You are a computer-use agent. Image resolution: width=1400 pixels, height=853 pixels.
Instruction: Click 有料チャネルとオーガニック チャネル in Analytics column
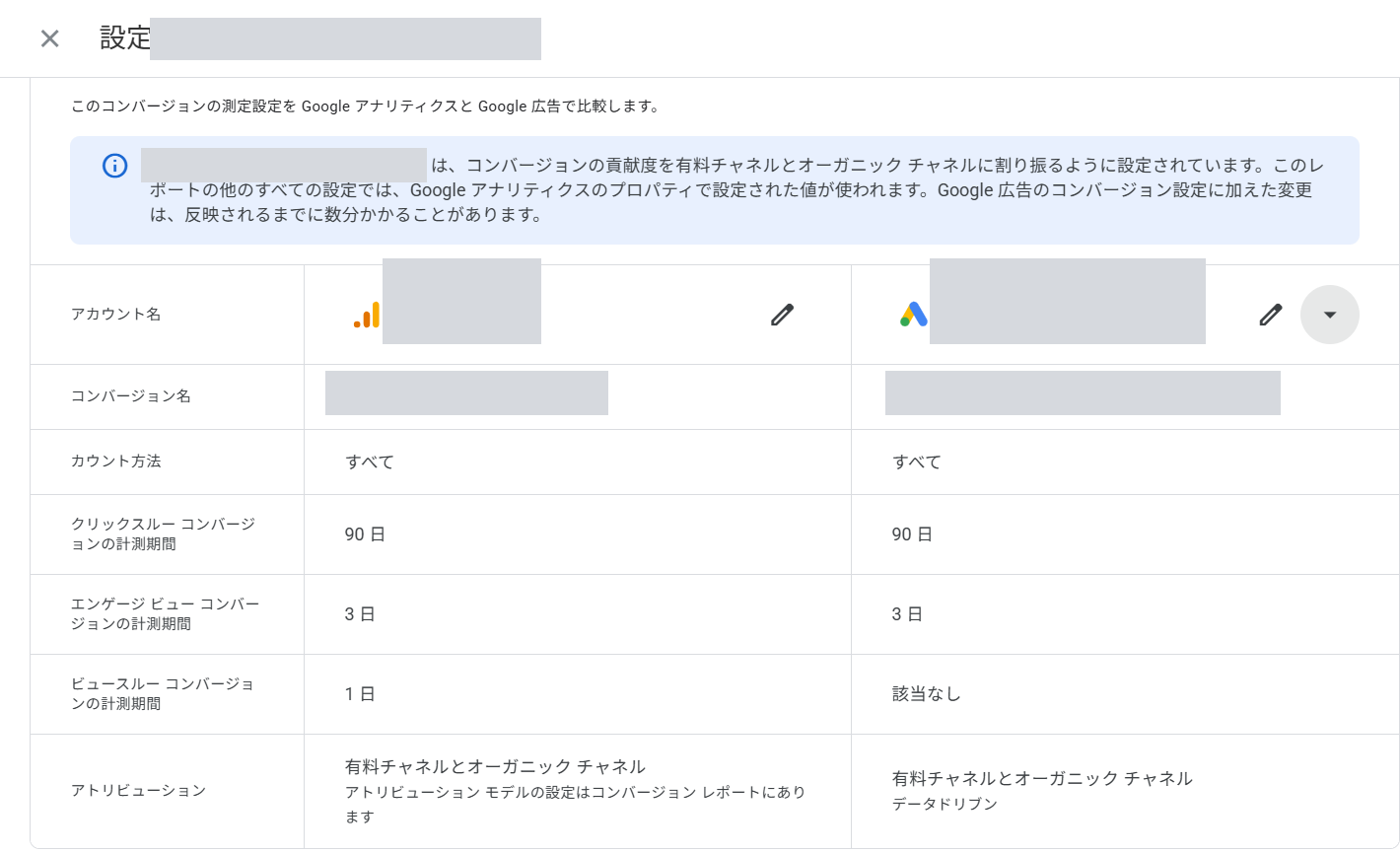(x=495, y=766)
